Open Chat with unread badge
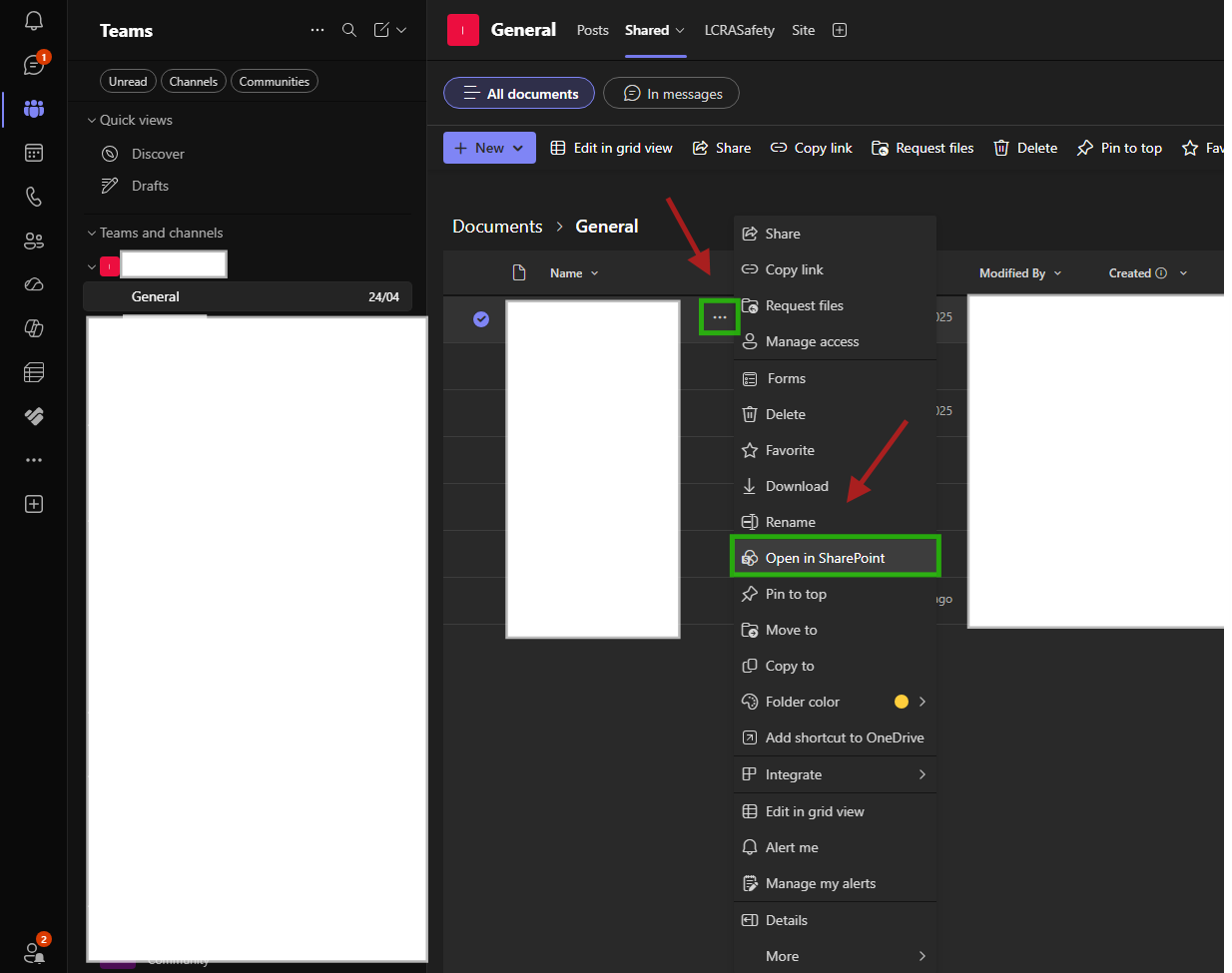Screen dimensions: 1232x973 tap(35, 65)
